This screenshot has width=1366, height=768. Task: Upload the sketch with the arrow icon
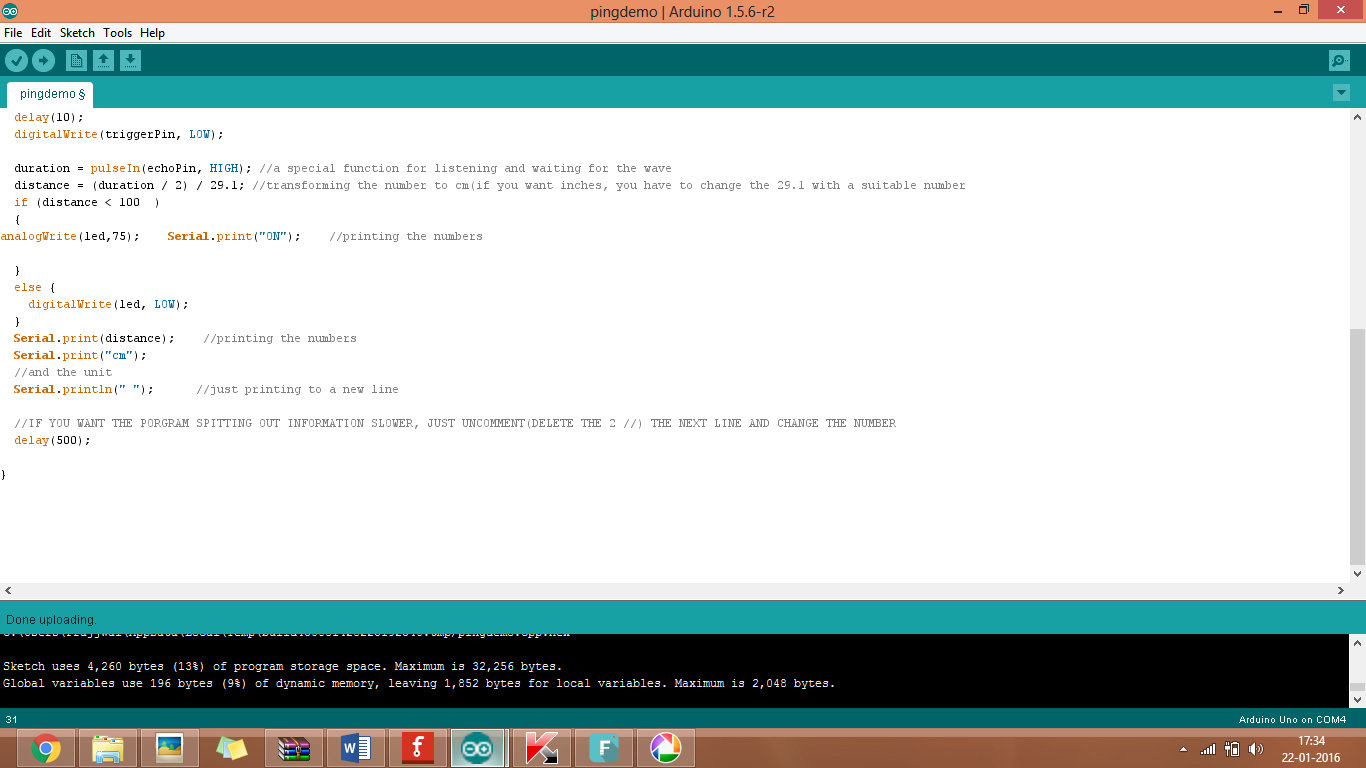[44, 60]
